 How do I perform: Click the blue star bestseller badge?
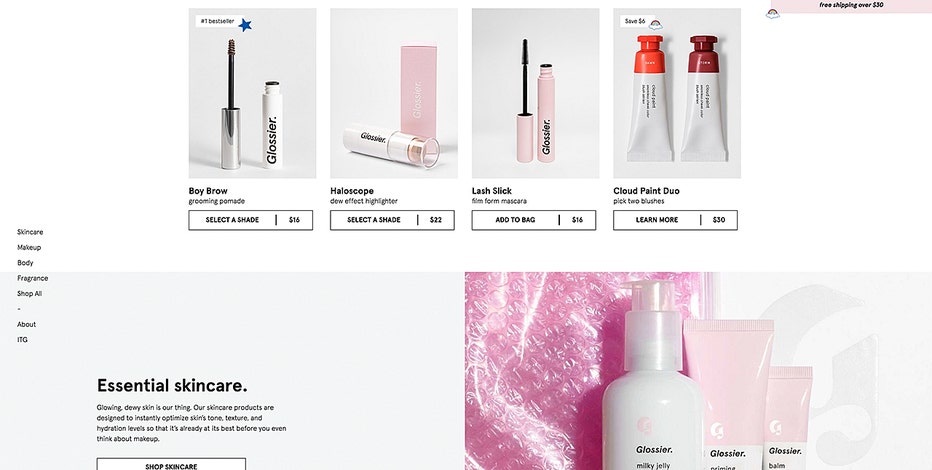pos(245,25)
